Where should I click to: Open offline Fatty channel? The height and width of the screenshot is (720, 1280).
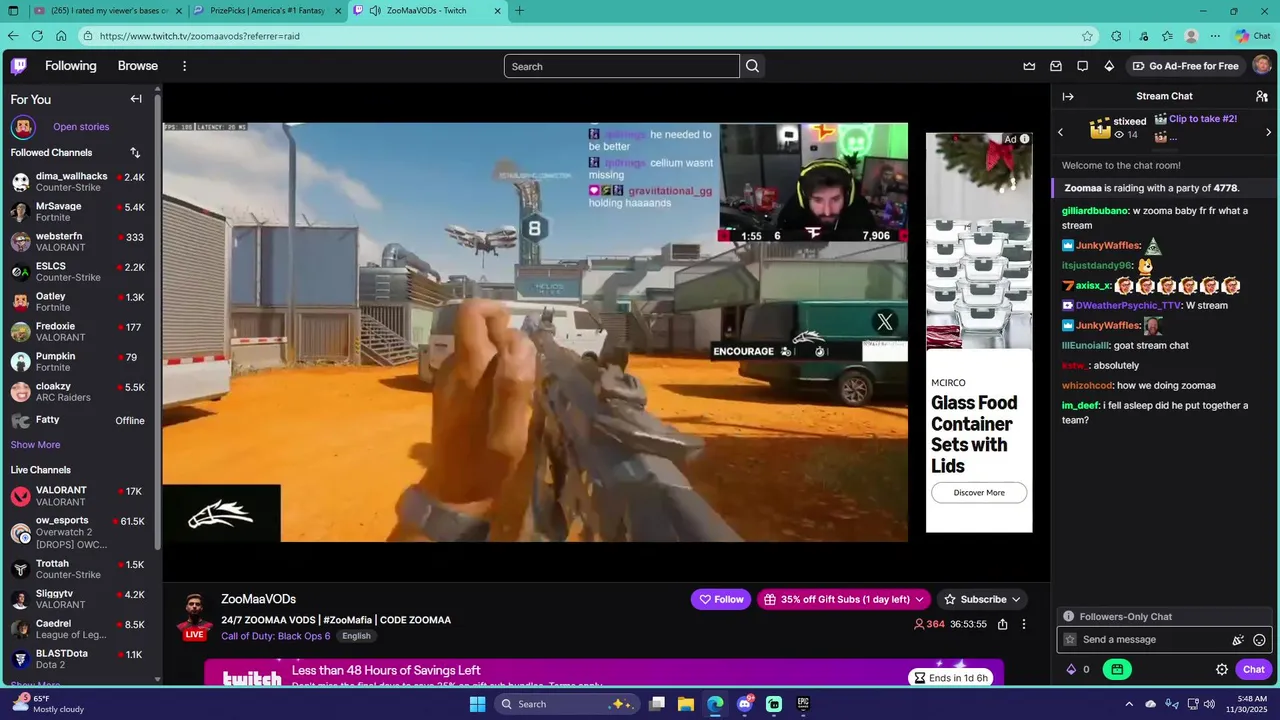[80, 421]
